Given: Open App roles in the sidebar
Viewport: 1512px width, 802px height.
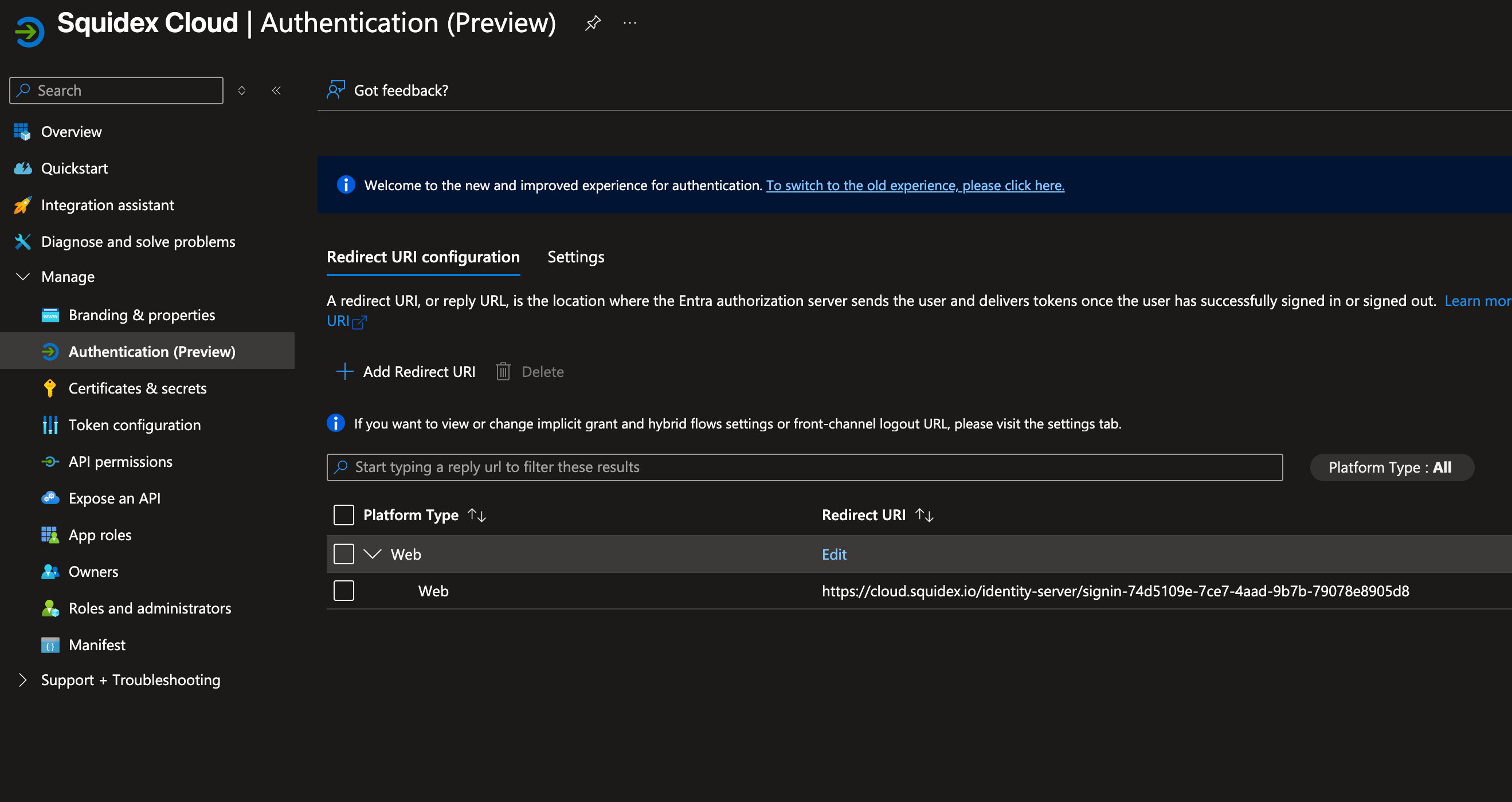Looking at the screenshot, I should (x=100, y=535).
